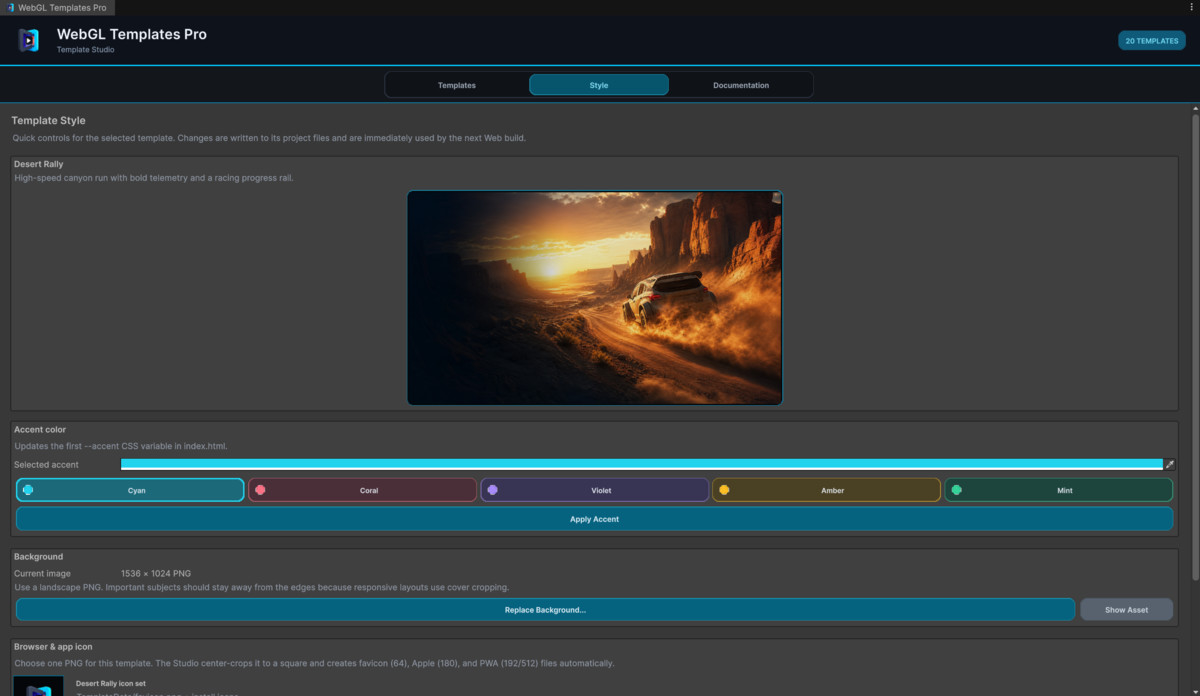Choose the Cyan accent preset

pyautogui.click(x=130, y=490)
